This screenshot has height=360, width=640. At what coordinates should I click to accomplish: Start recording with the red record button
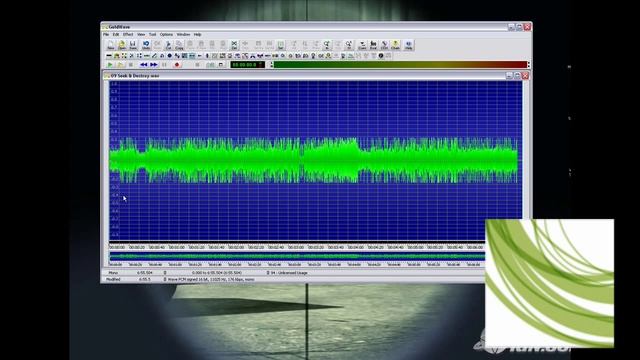177,64
